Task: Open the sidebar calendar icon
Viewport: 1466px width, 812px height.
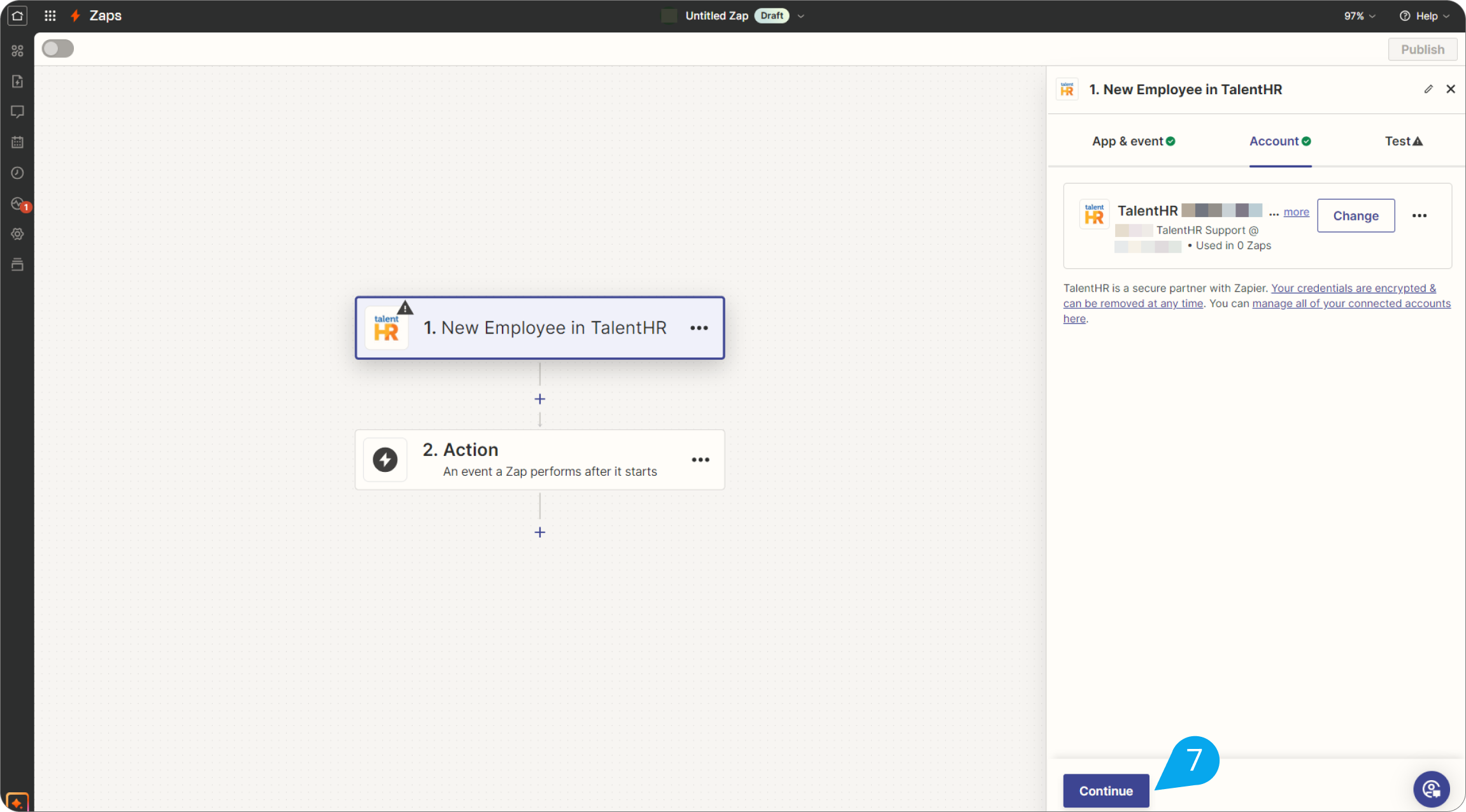Action: tap(17, 142)
